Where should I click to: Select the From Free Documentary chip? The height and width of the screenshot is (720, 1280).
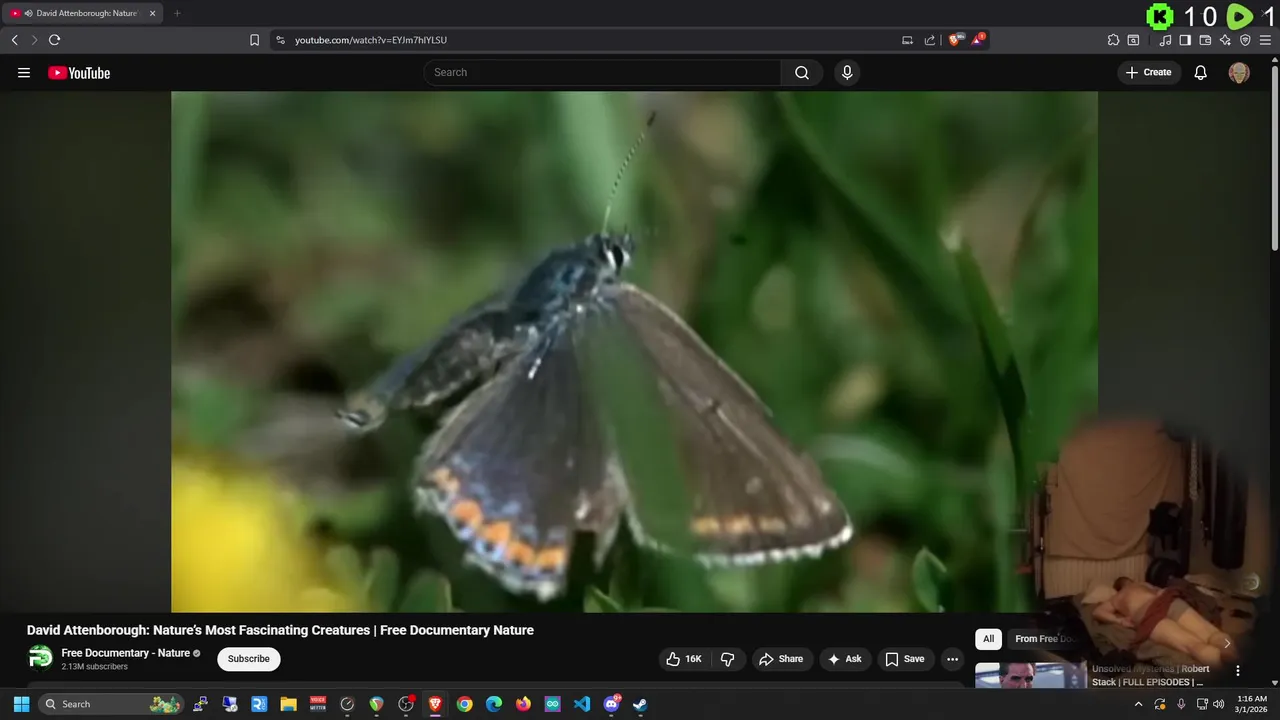click(1045, 639)
